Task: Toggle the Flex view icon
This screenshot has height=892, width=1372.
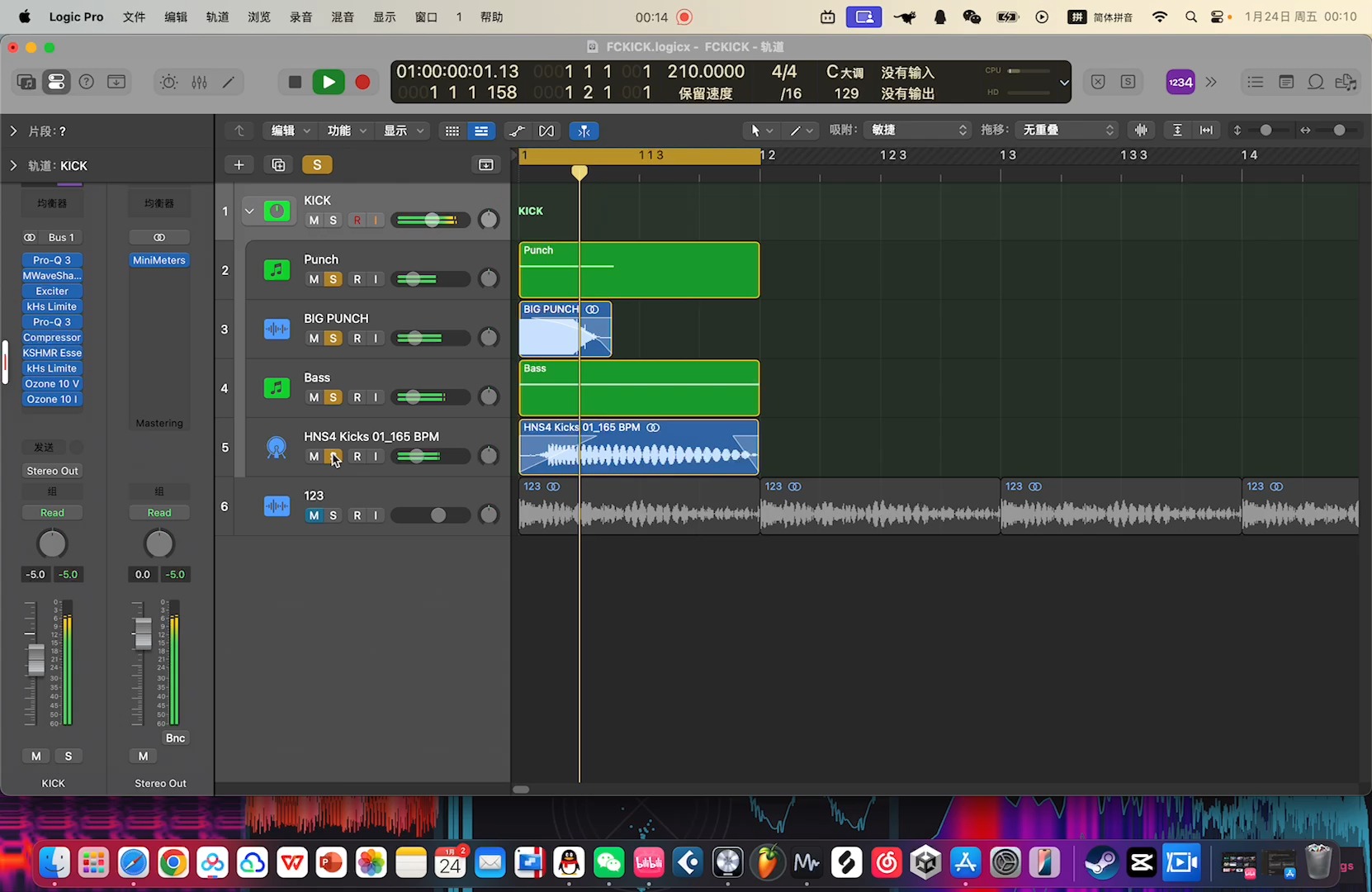Action: 546,131
